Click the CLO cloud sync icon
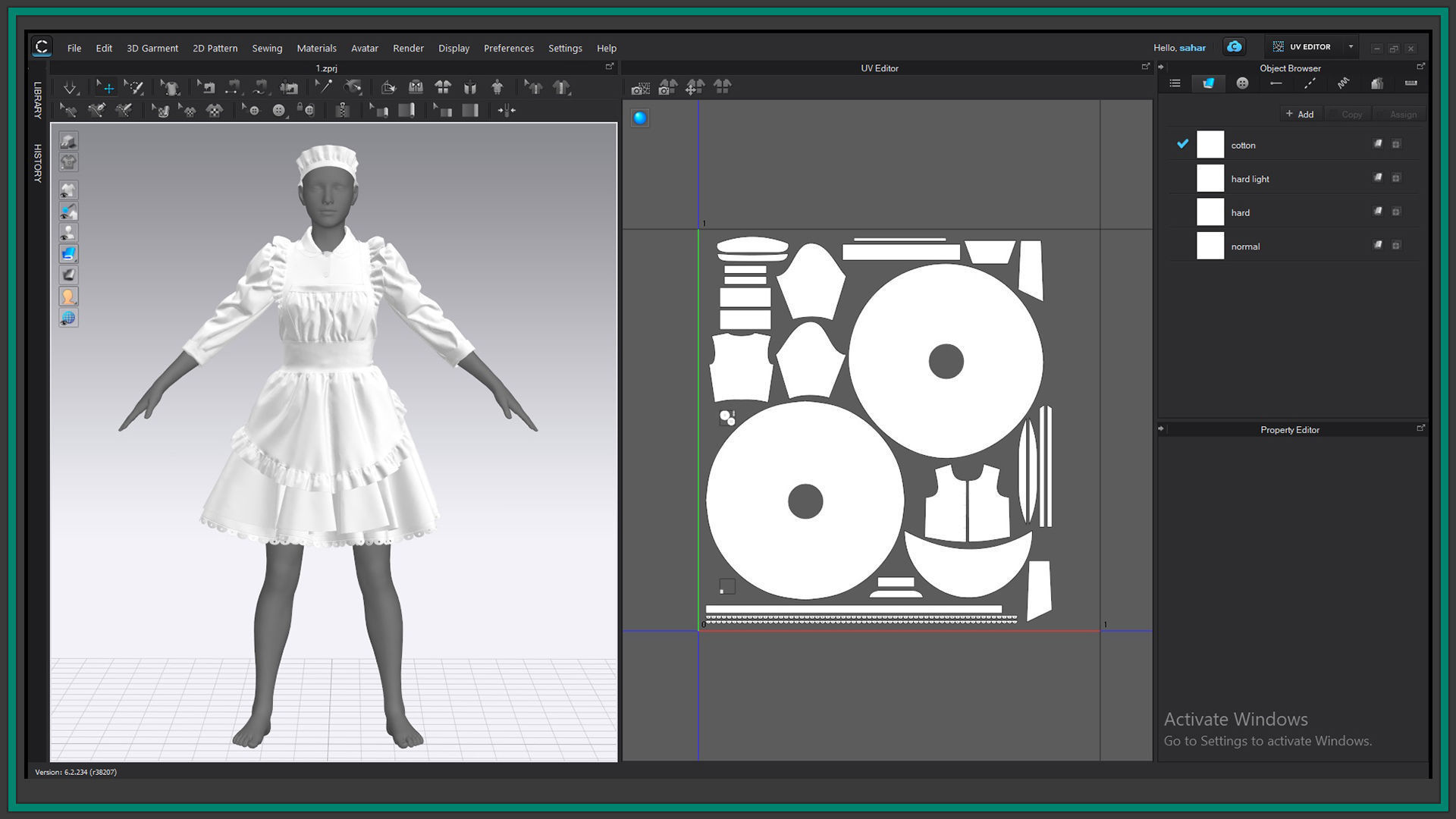 pos(1234,47)
